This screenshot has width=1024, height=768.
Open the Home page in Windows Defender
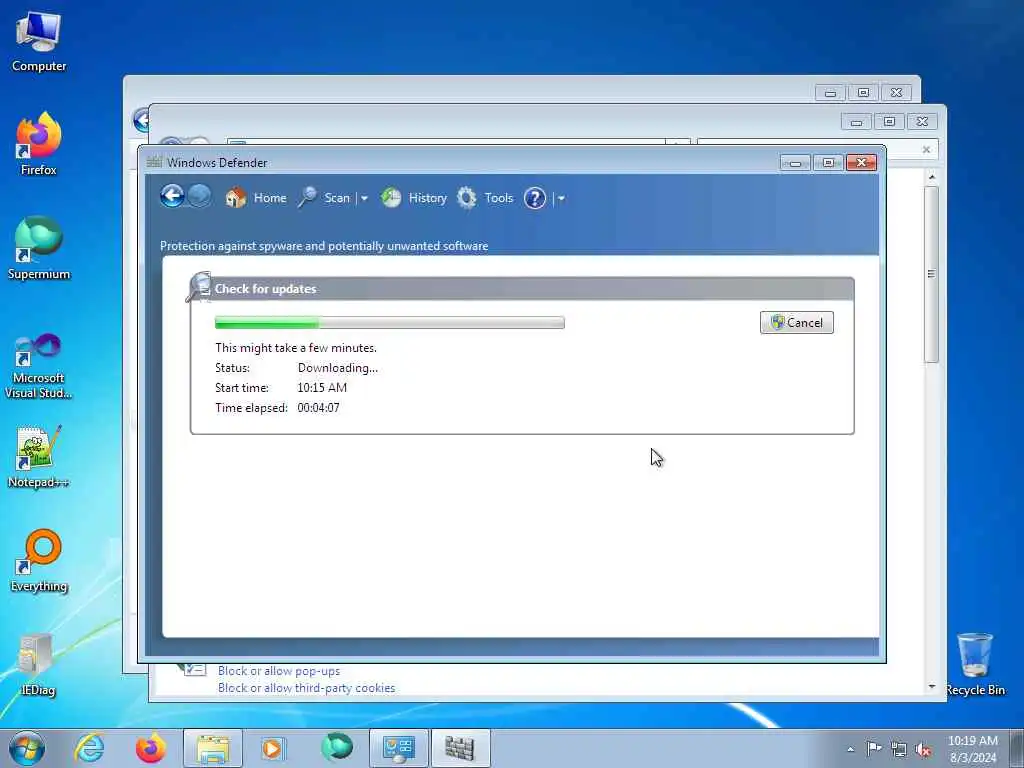point(256,197)
